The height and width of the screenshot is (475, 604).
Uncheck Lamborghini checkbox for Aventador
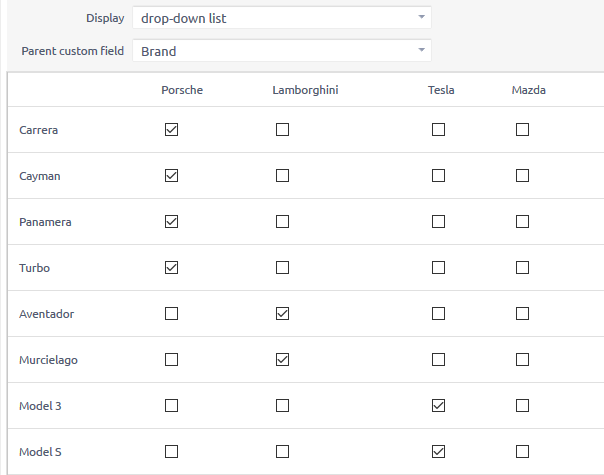[x=282, y=314]
